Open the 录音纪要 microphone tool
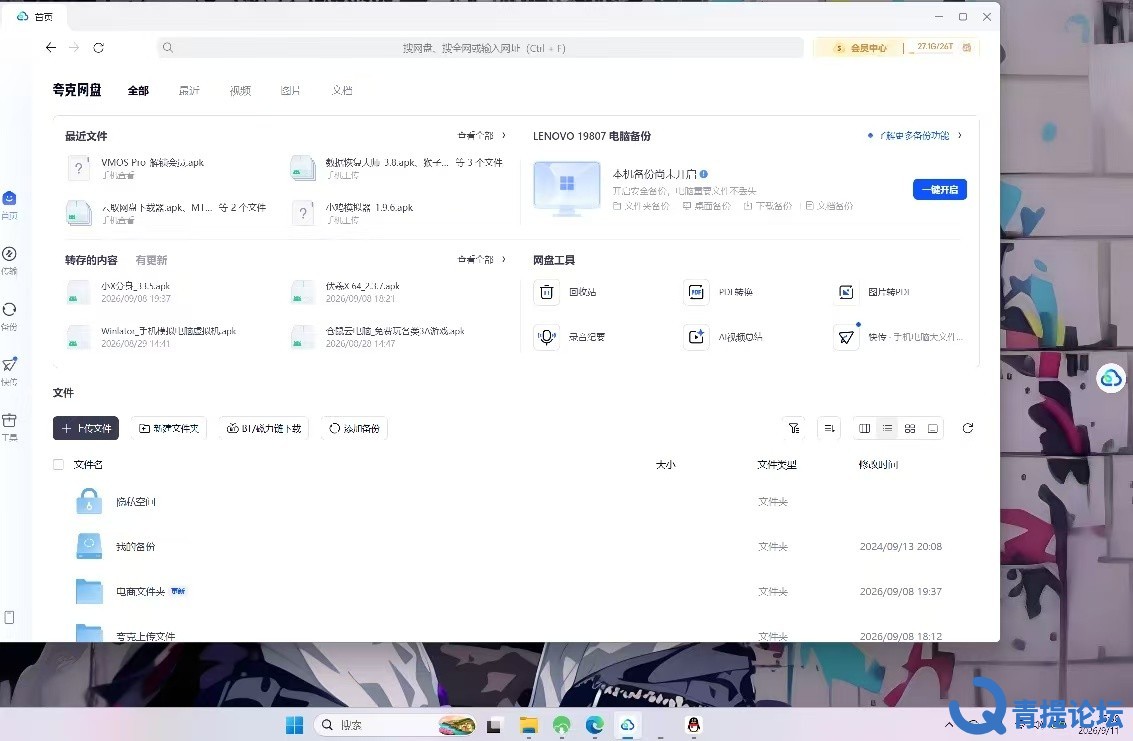 [547, 337]
